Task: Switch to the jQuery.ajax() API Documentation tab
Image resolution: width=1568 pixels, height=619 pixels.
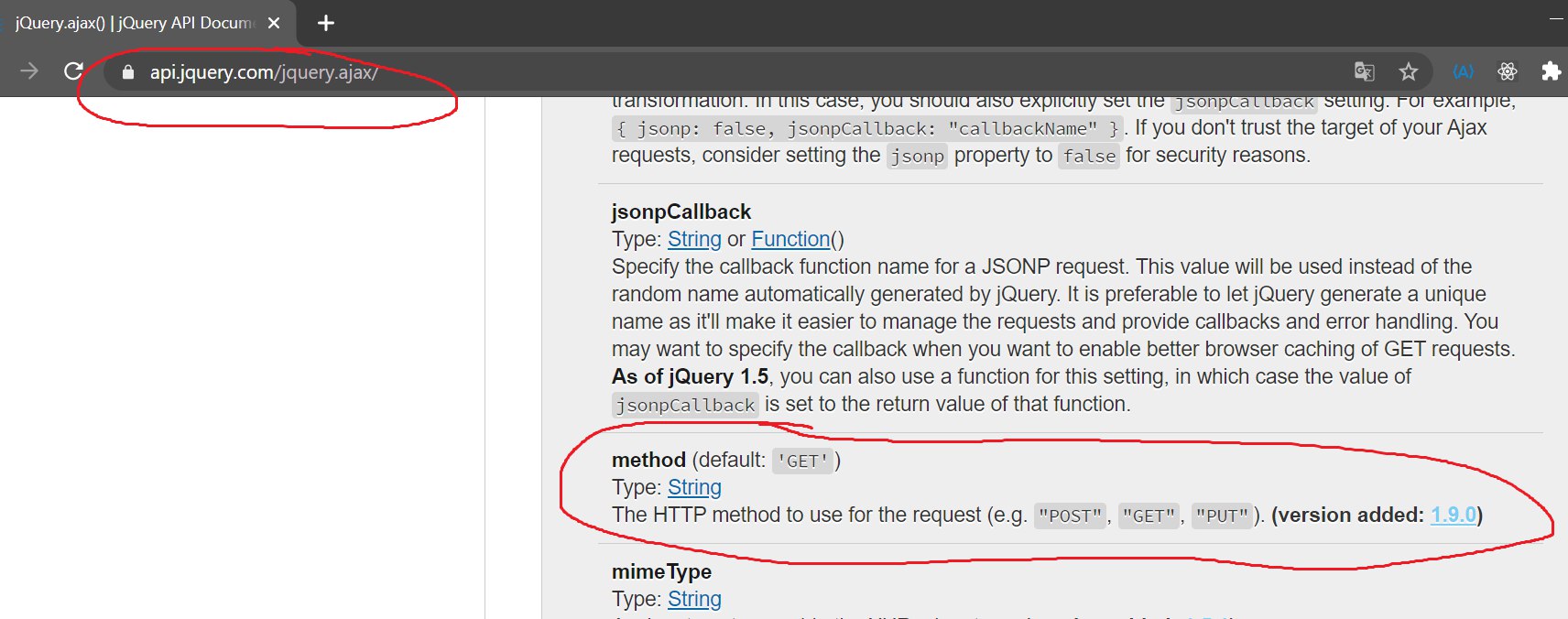Action: (134, 23)
